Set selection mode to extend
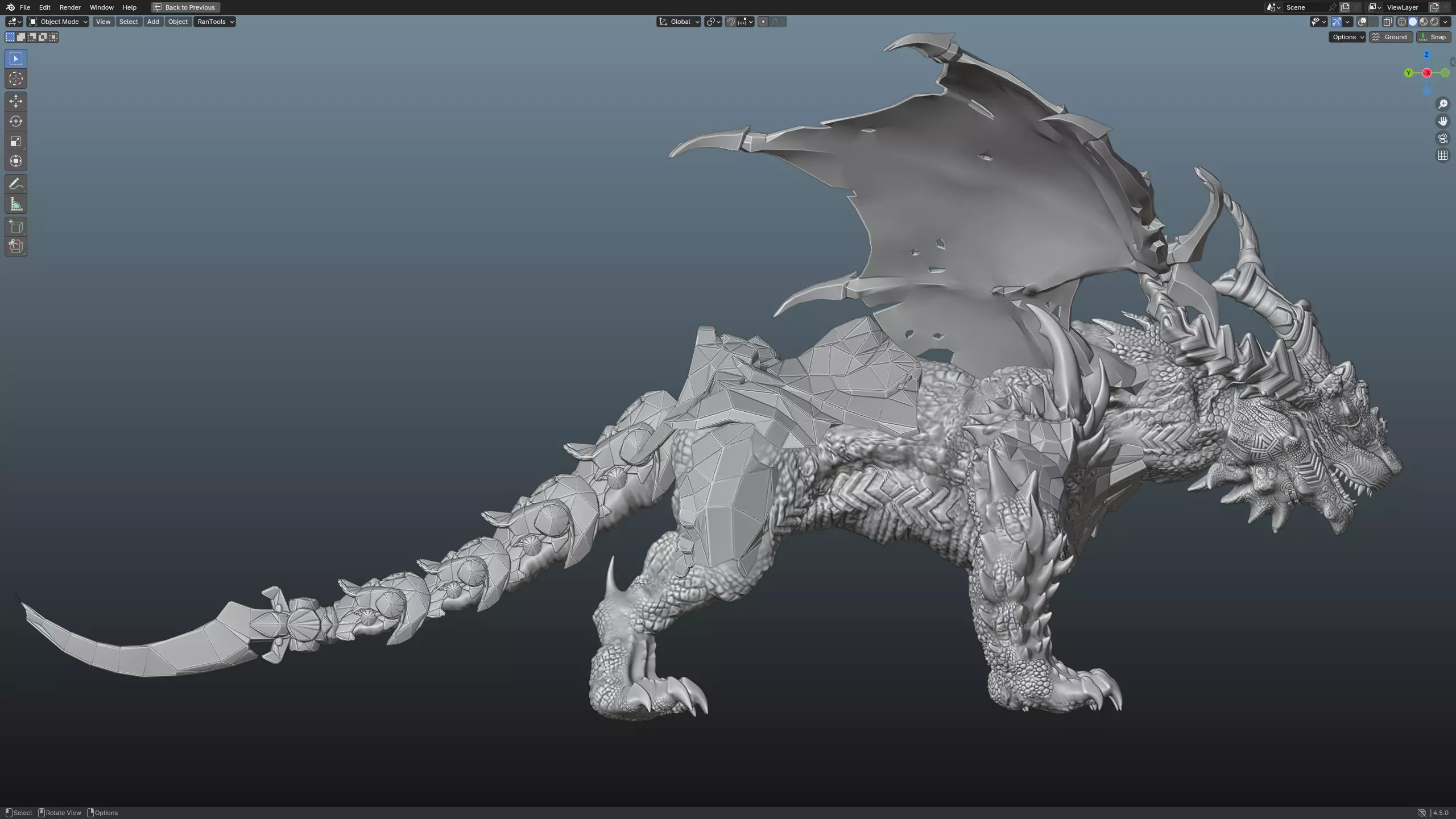Image resolution: width=1456 pixels, height=819 pixels. point(21,37)
